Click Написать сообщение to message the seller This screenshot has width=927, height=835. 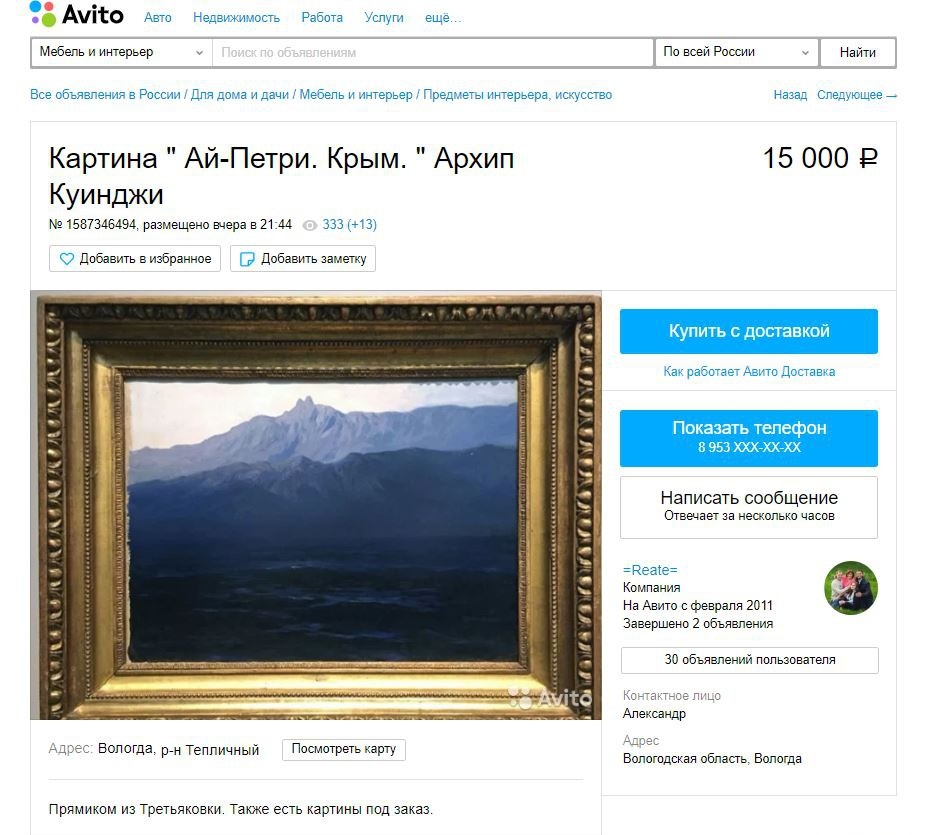pos(748,507)
